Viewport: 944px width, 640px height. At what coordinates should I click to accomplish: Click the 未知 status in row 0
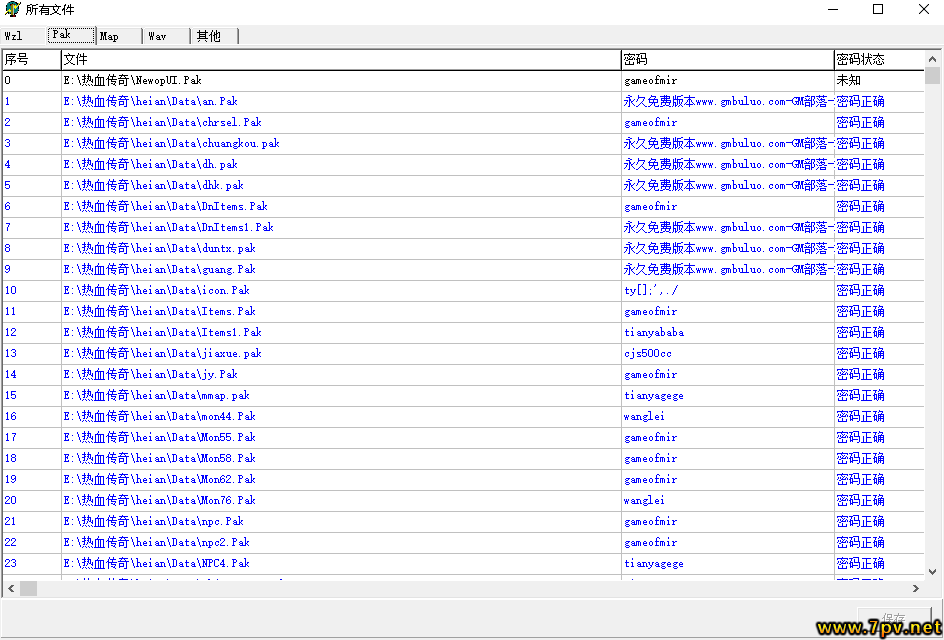coord(848,80)
